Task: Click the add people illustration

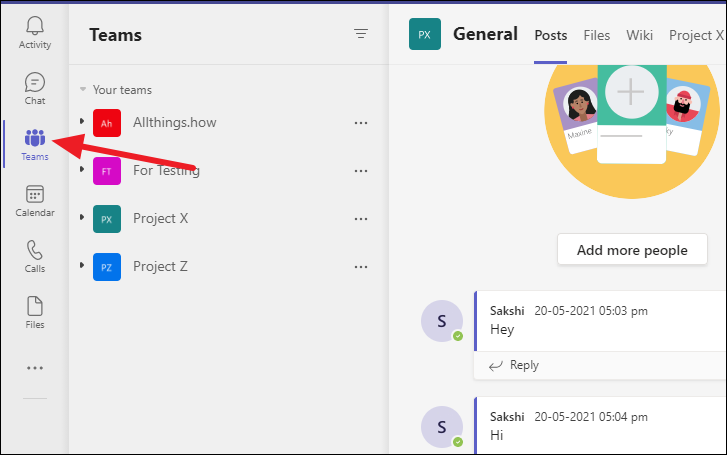Action: pos(631,131)
